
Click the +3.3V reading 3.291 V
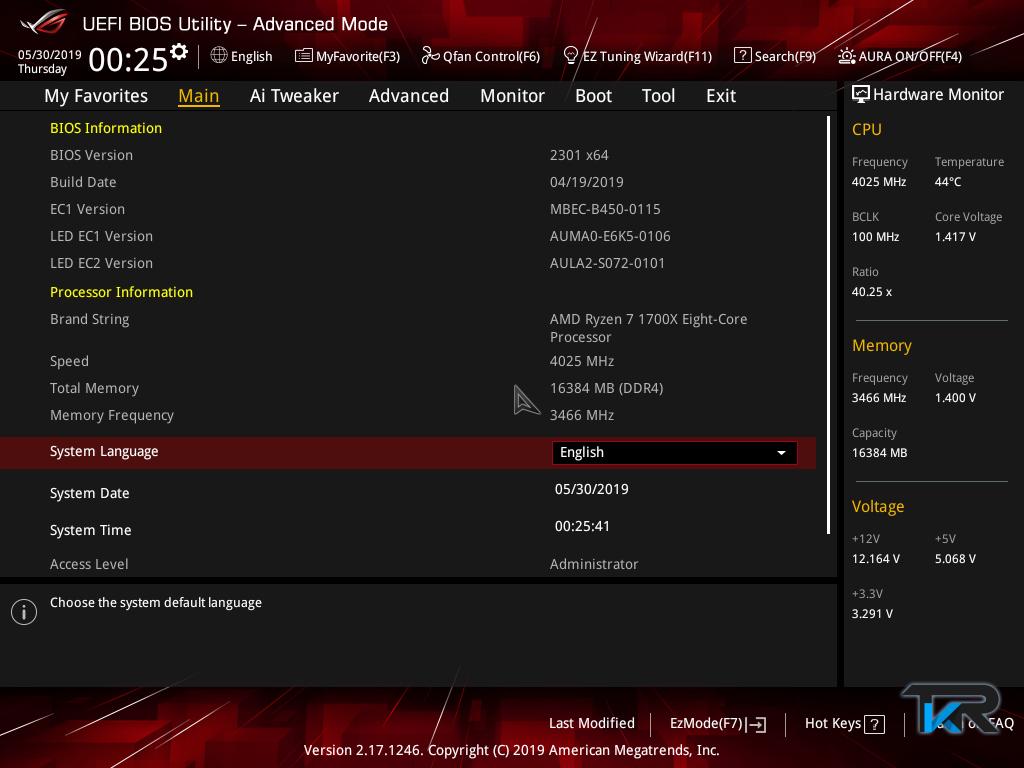[x=872, y=614]
